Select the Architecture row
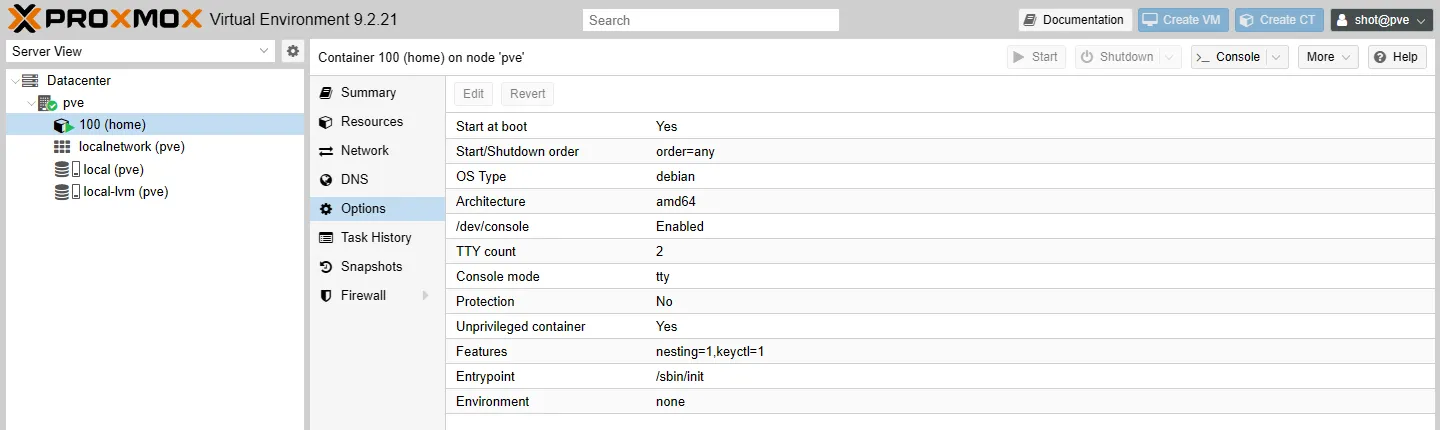Image resolution: width=1440 pixels, height=430 pixels. click(940, 202)
